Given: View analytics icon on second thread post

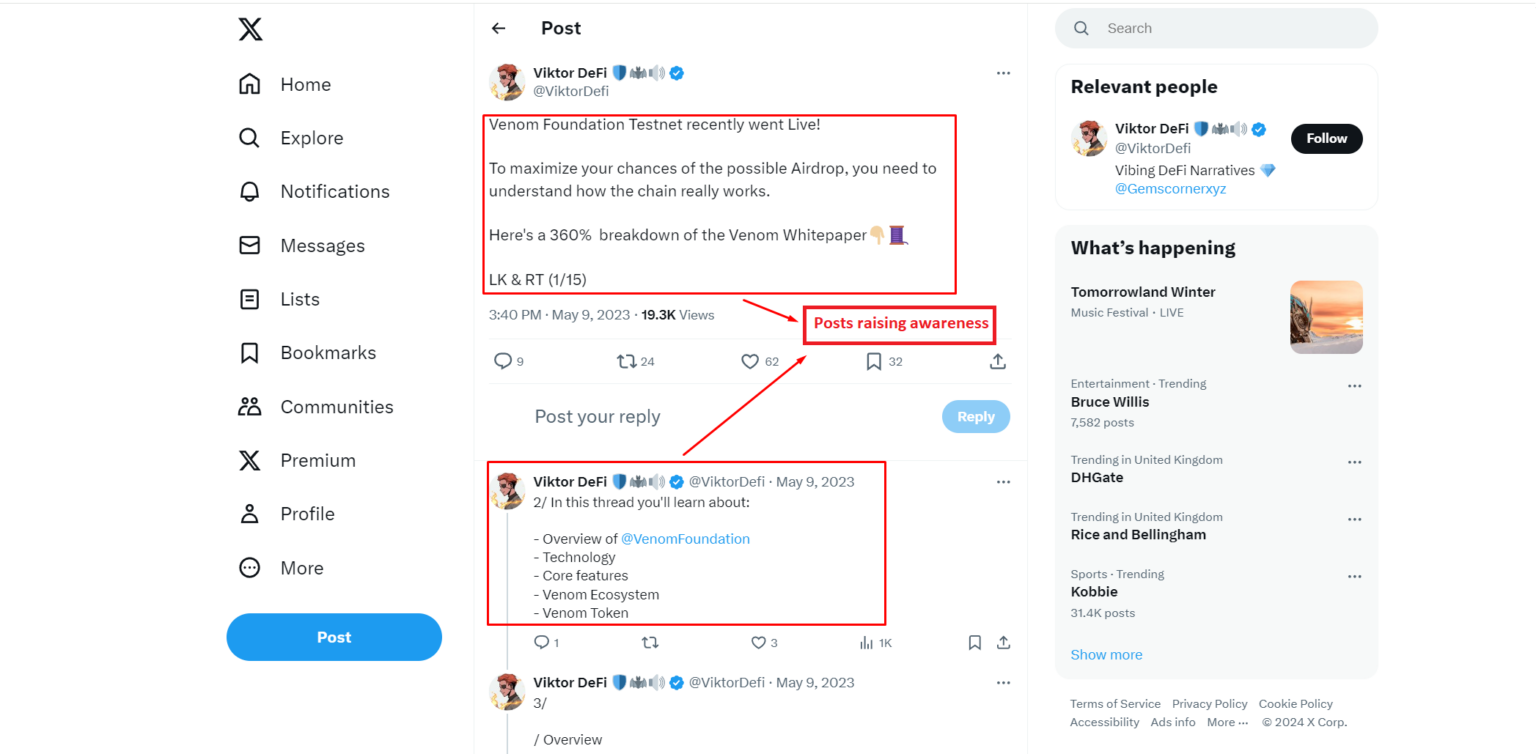Looking at the screenshot, I should pyautogui.click(x=866, y=643).
